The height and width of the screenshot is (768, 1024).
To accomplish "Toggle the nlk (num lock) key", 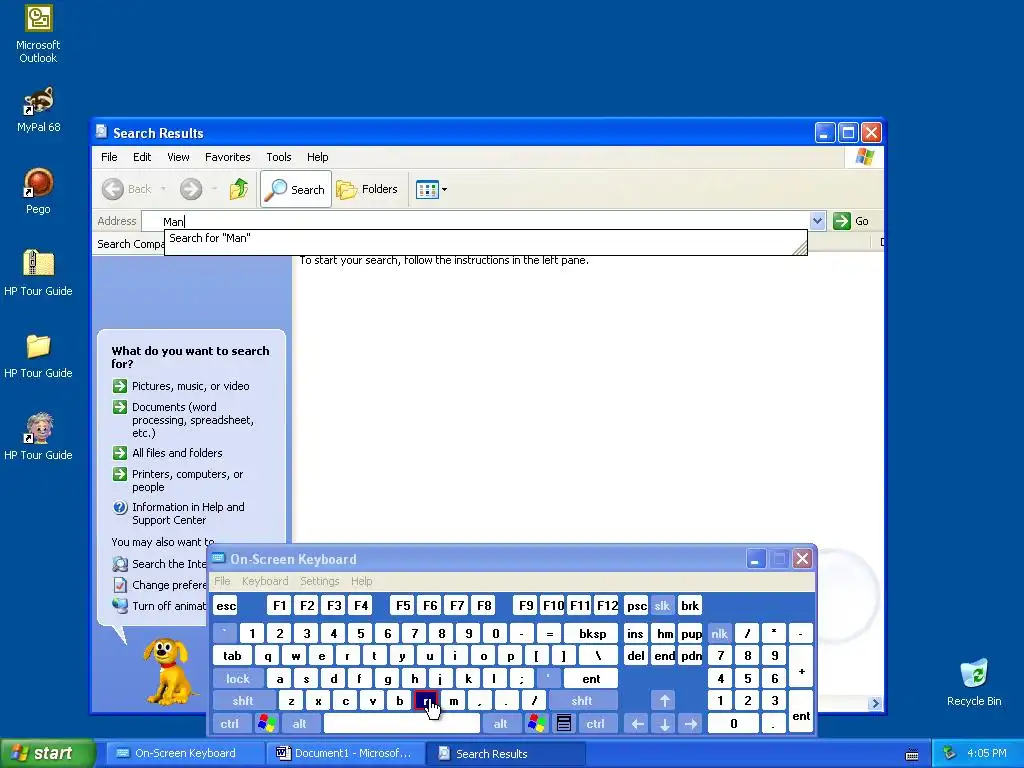I will point(720,634).
